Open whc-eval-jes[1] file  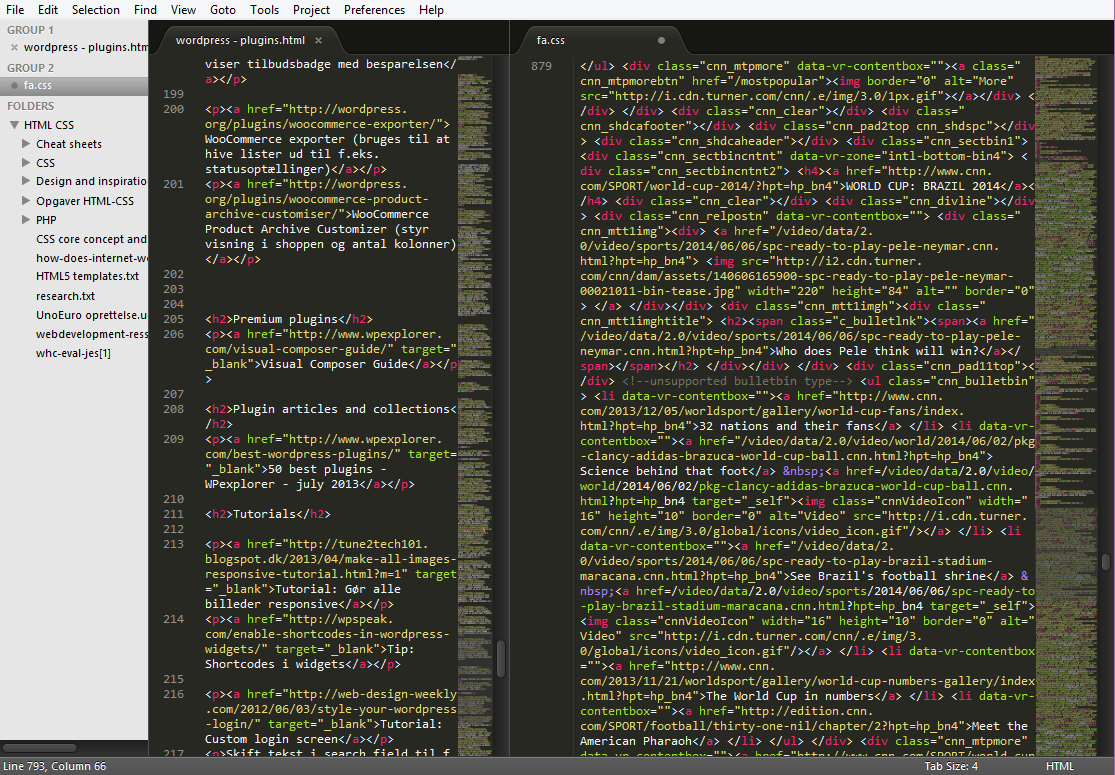(x=73, y=353)
